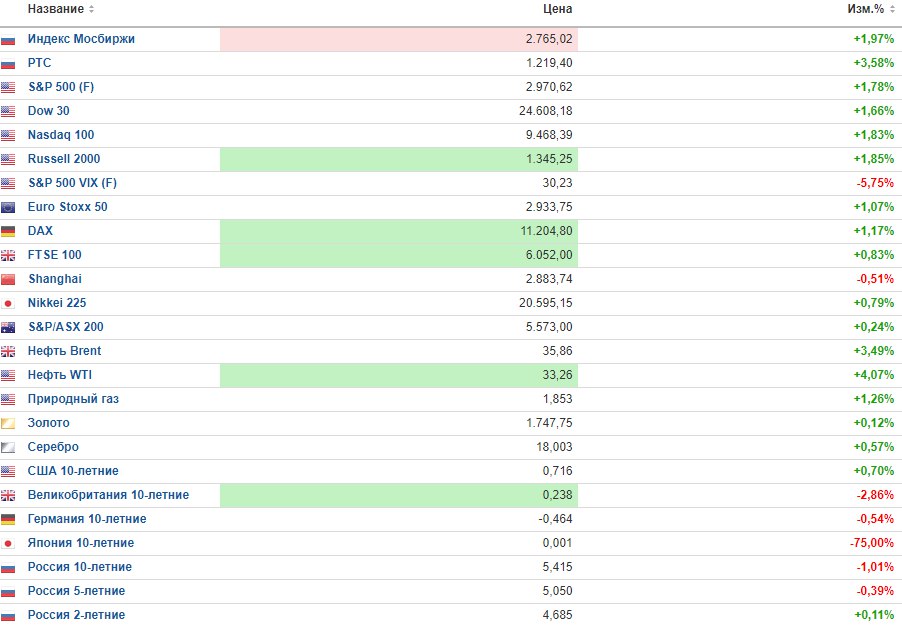
Task: Open the S&P/ASX 200 link
Action: [66, 327]
